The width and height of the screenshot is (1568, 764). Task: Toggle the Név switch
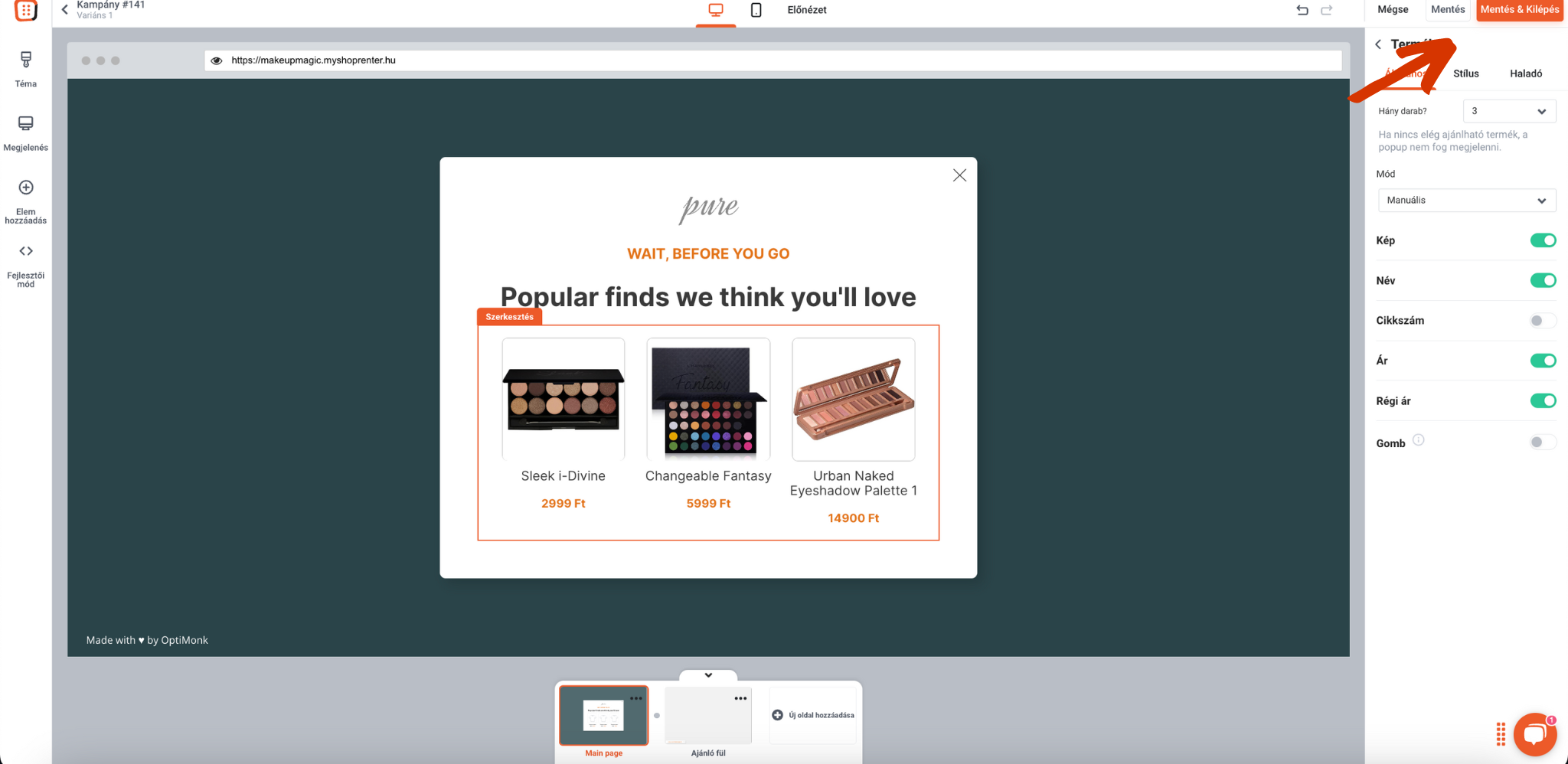pos(1543,280)
